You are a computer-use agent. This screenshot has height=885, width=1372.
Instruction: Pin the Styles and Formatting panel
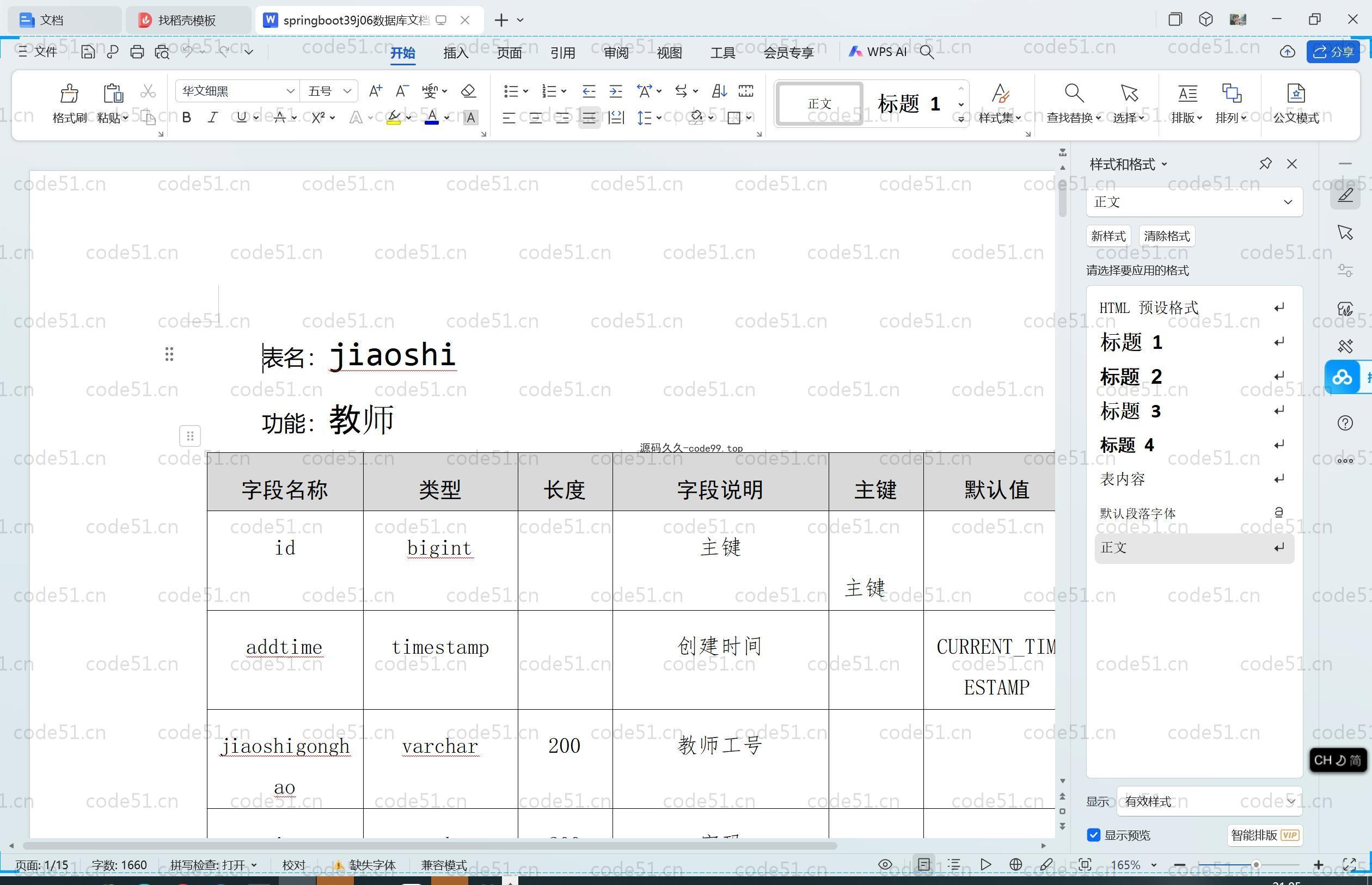(x=1265, y=164)
